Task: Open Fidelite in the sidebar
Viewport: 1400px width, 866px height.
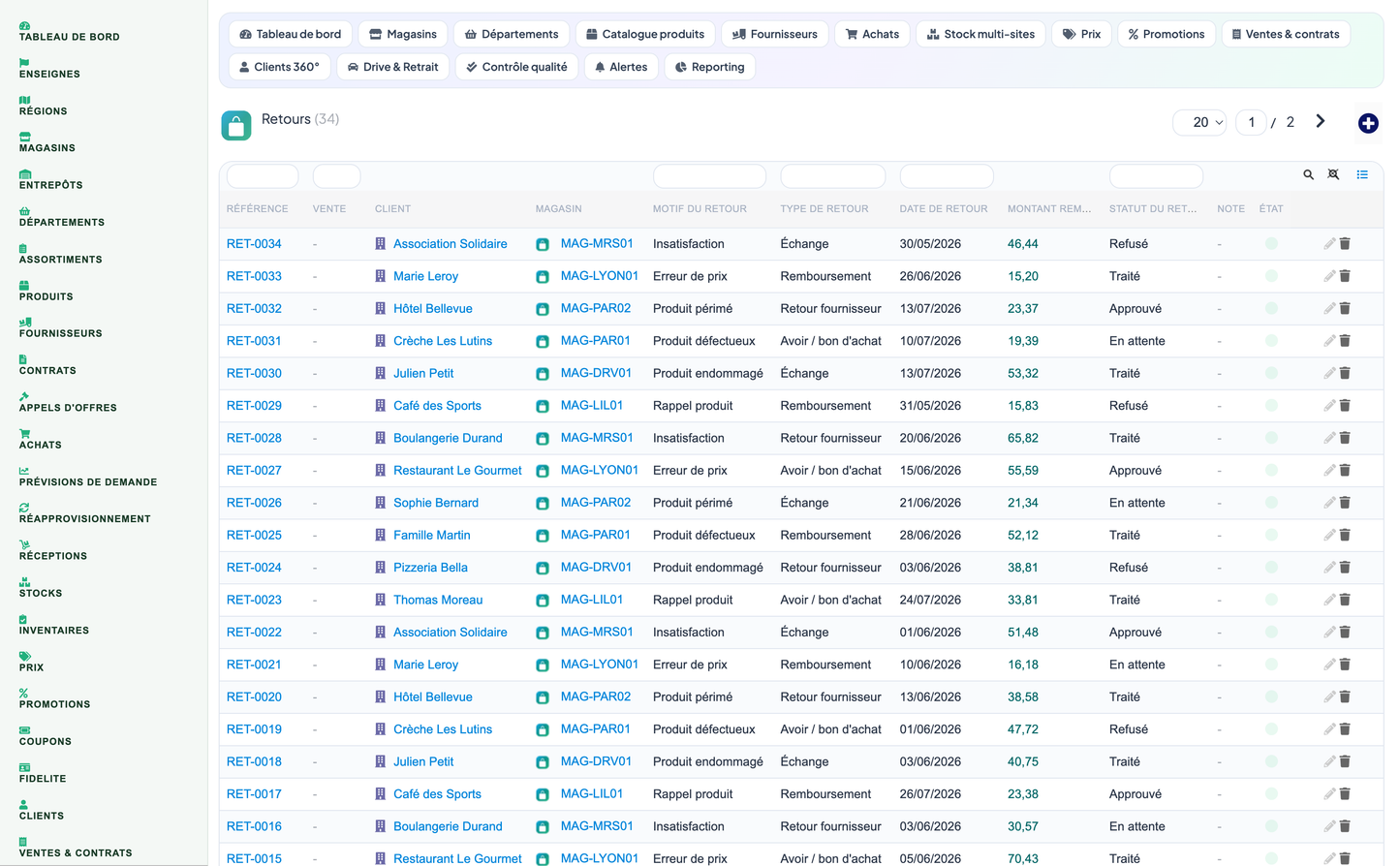Action: coord(43,779)
